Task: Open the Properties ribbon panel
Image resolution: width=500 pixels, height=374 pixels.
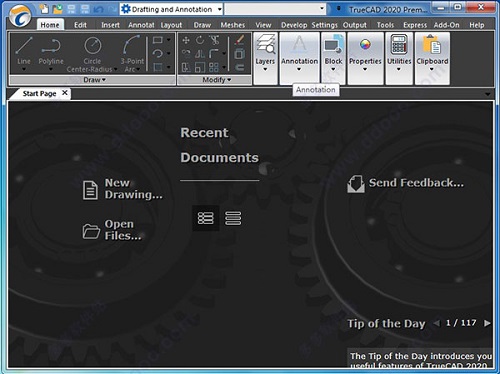Action: 365,58
